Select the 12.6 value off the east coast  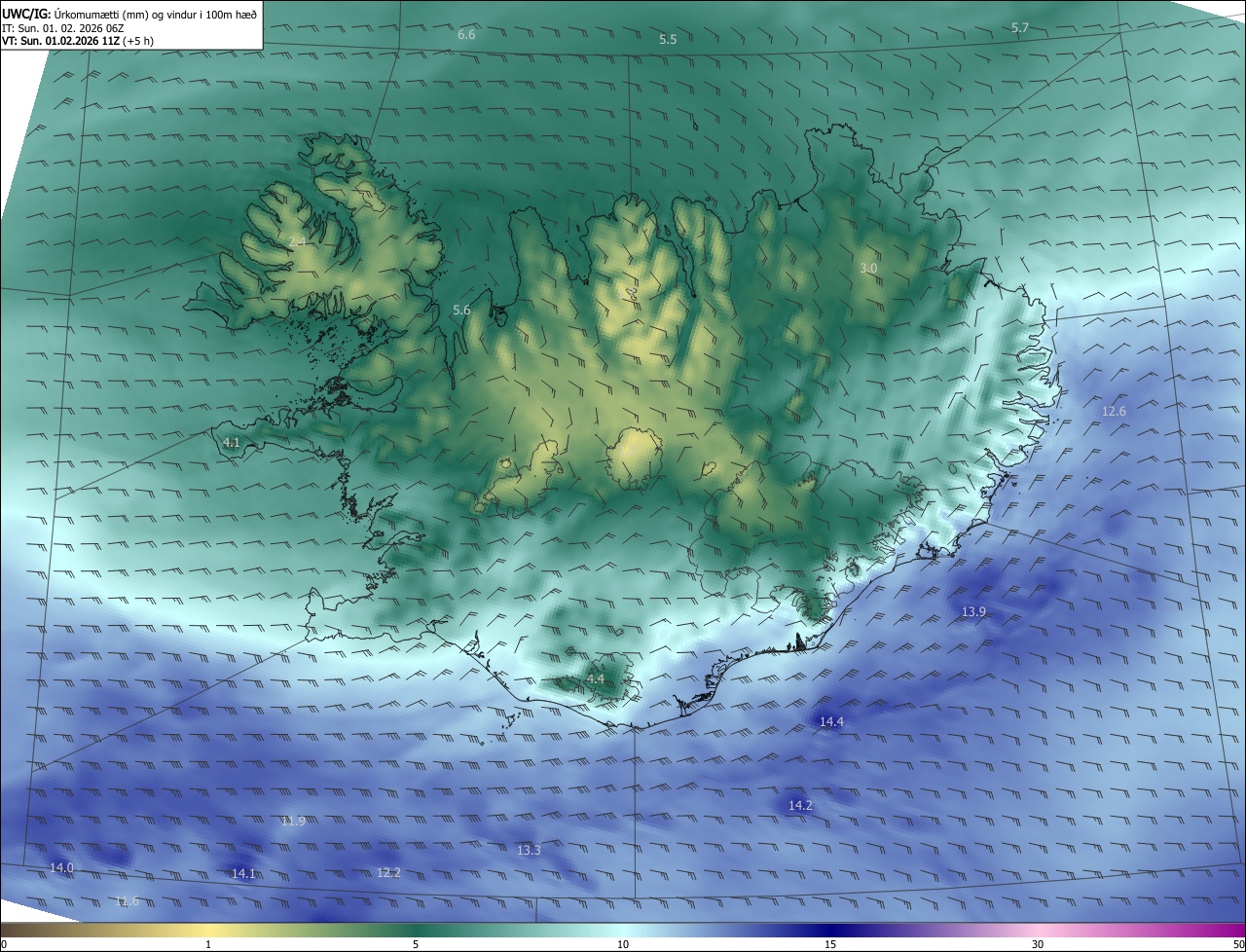tap(1114, 412)
